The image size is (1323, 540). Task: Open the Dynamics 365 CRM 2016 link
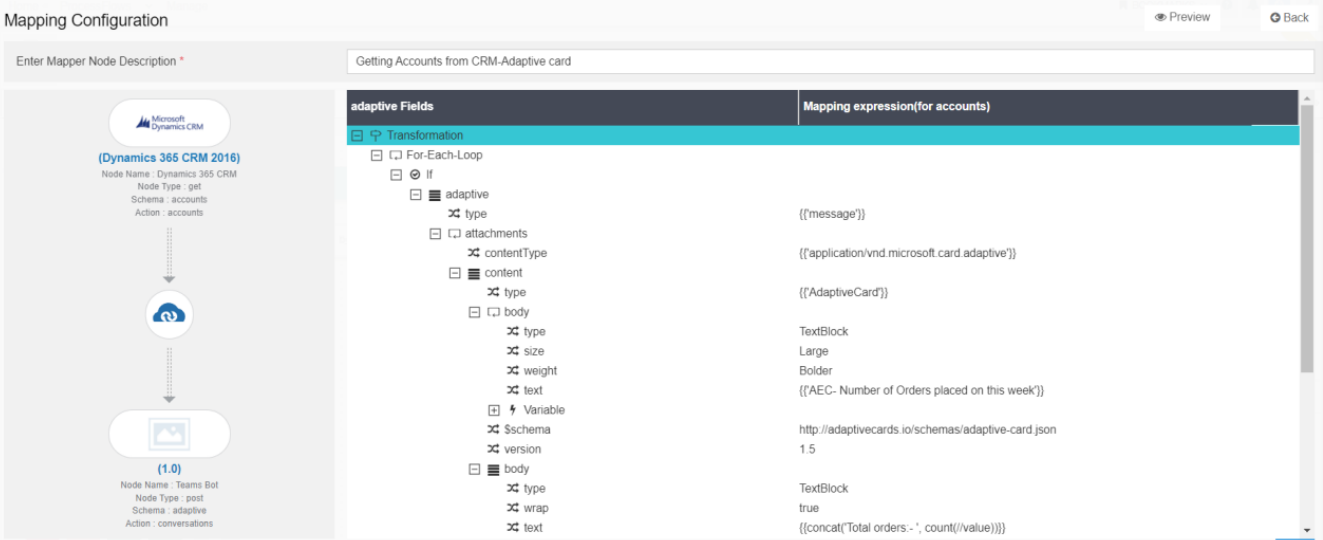pos(169,158)
